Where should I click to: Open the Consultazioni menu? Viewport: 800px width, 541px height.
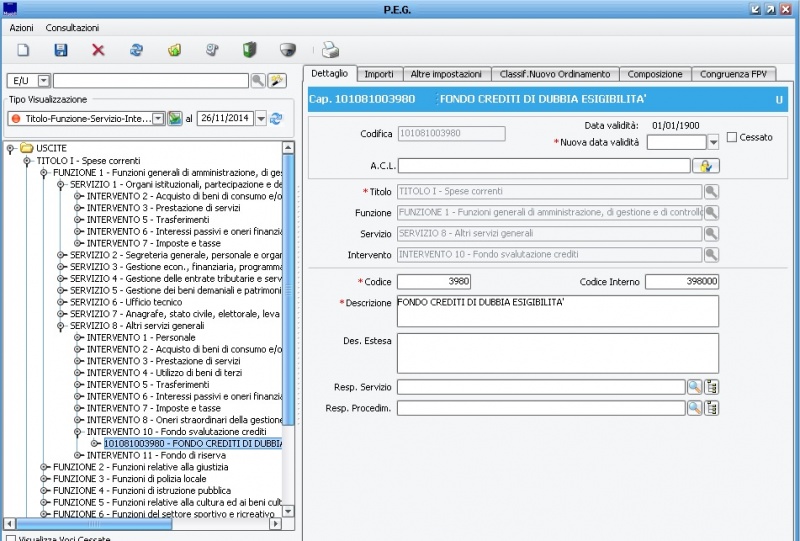click(x=72, y=27)
